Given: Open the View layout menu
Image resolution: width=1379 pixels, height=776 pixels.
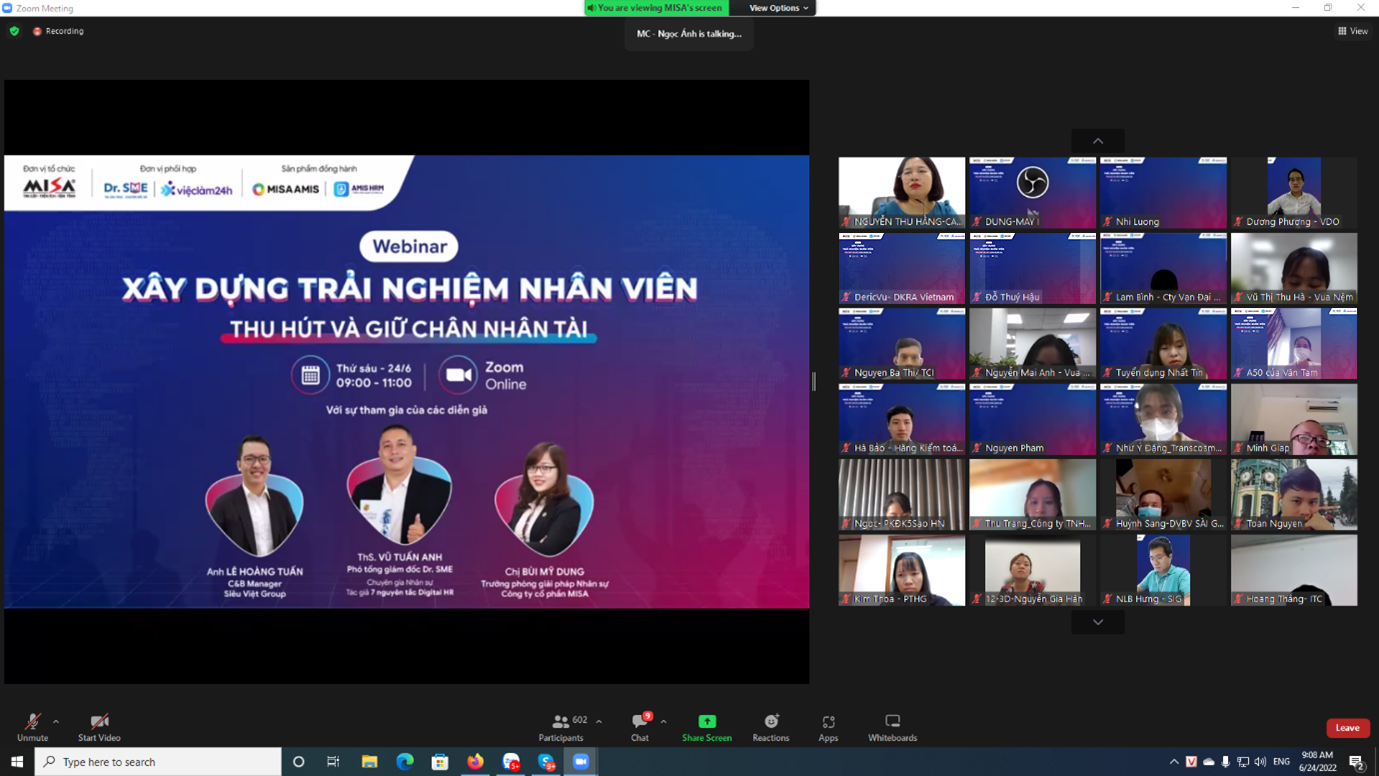Looking at the screenshot, I should pos(1352,31).
